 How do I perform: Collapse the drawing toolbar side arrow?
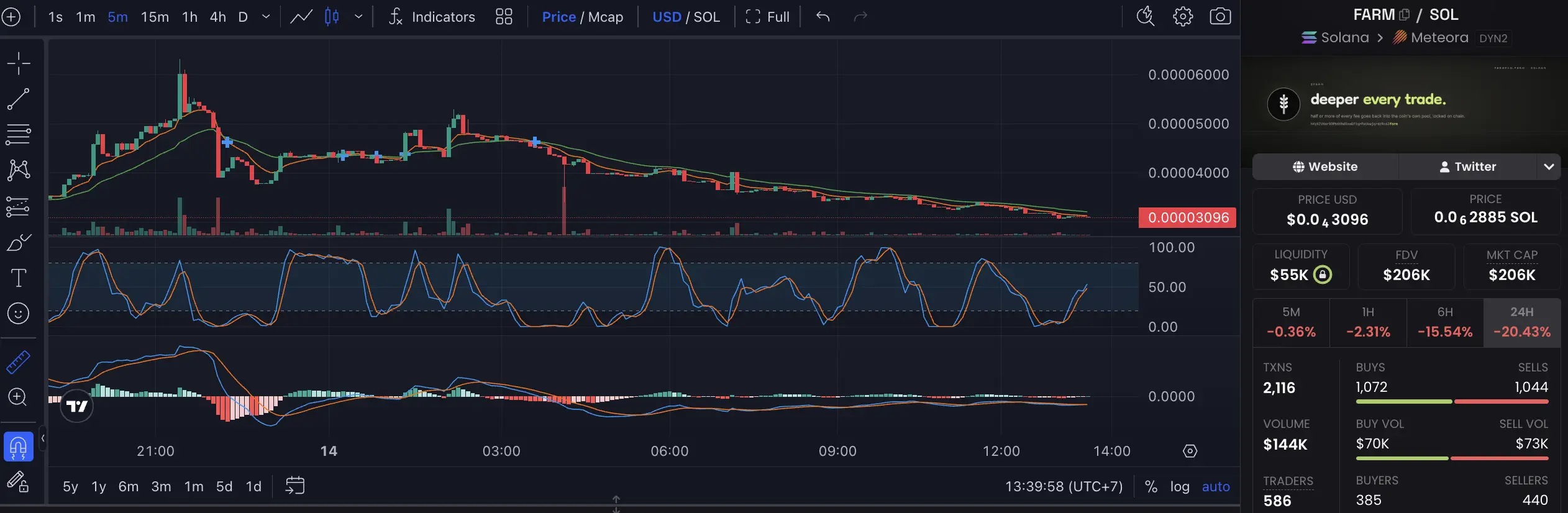click(x=43, y=438)
